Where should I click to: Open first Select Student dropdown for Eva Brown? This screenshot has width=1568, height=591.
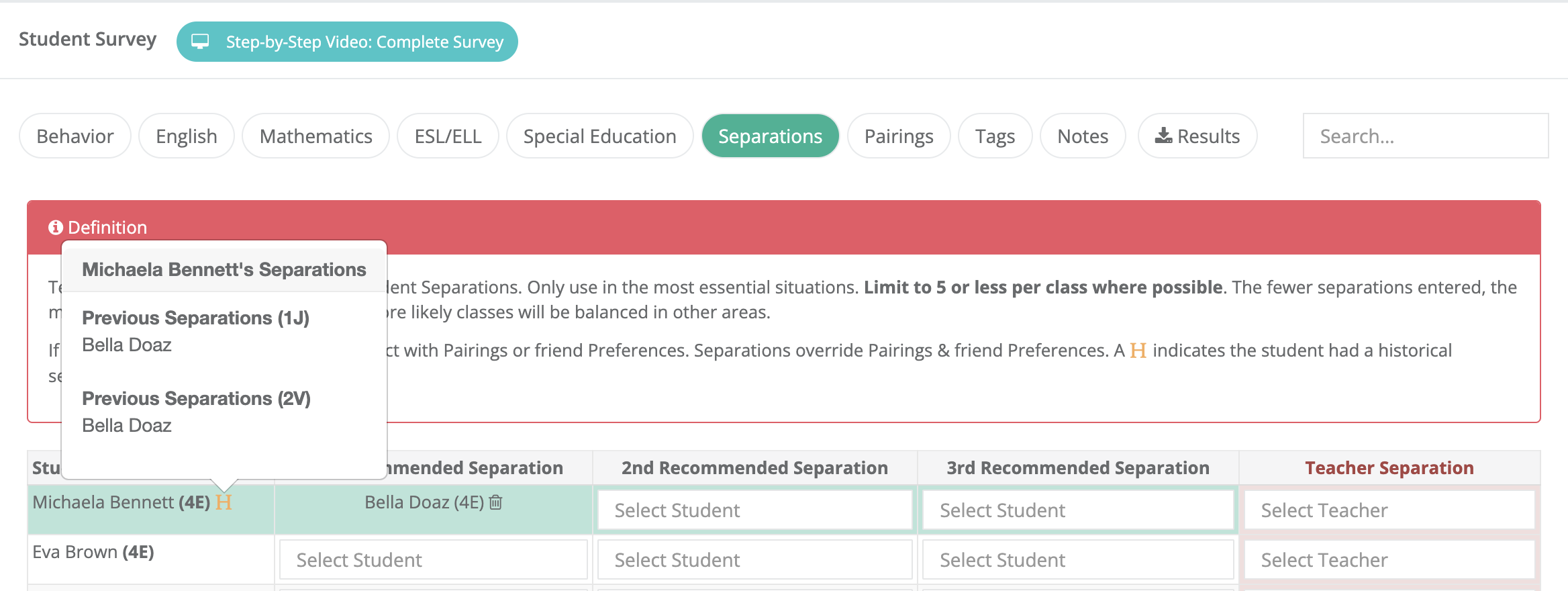tap(434, 560)
